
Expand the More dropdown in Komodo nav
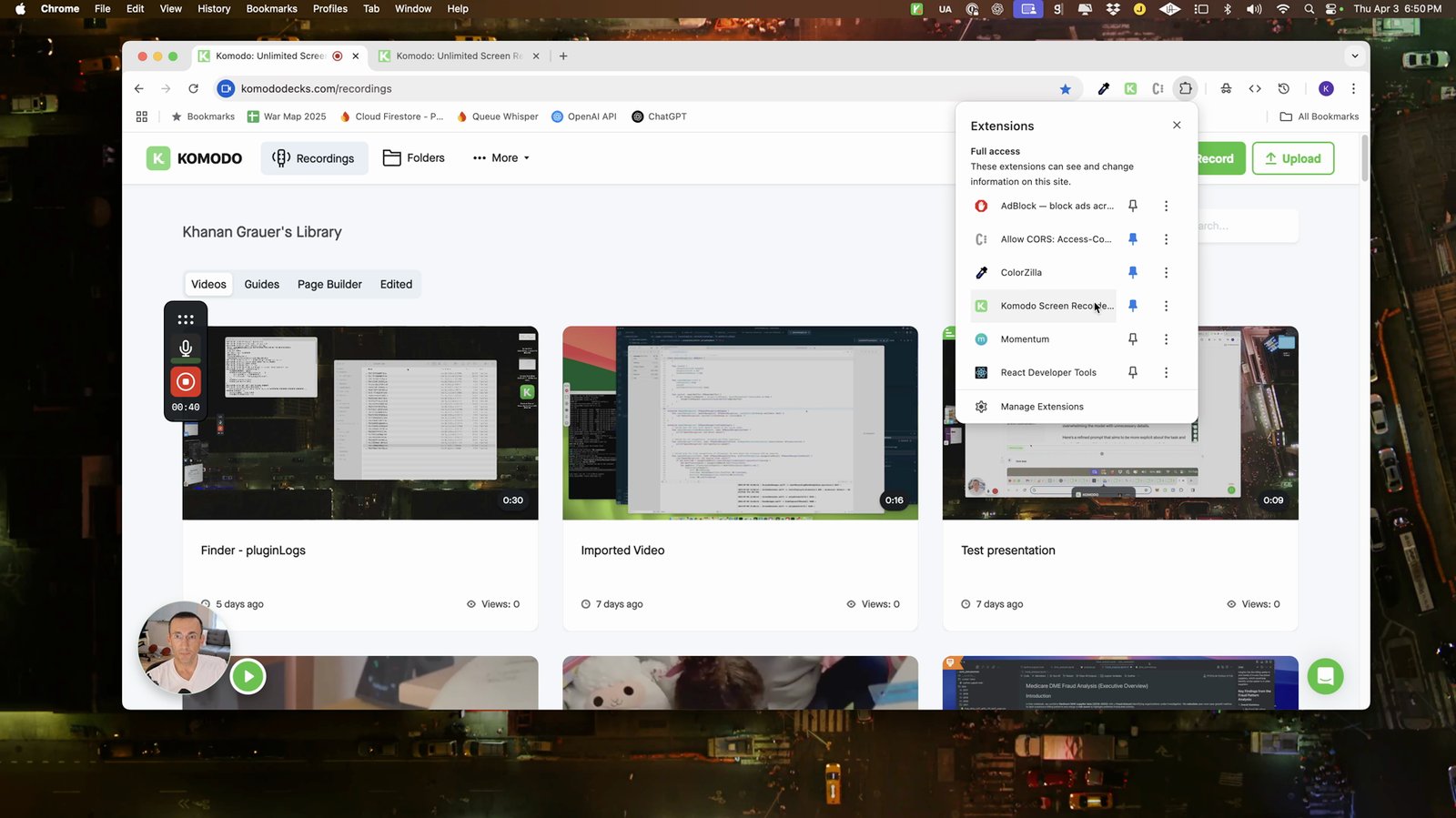[x=500, y=158]
